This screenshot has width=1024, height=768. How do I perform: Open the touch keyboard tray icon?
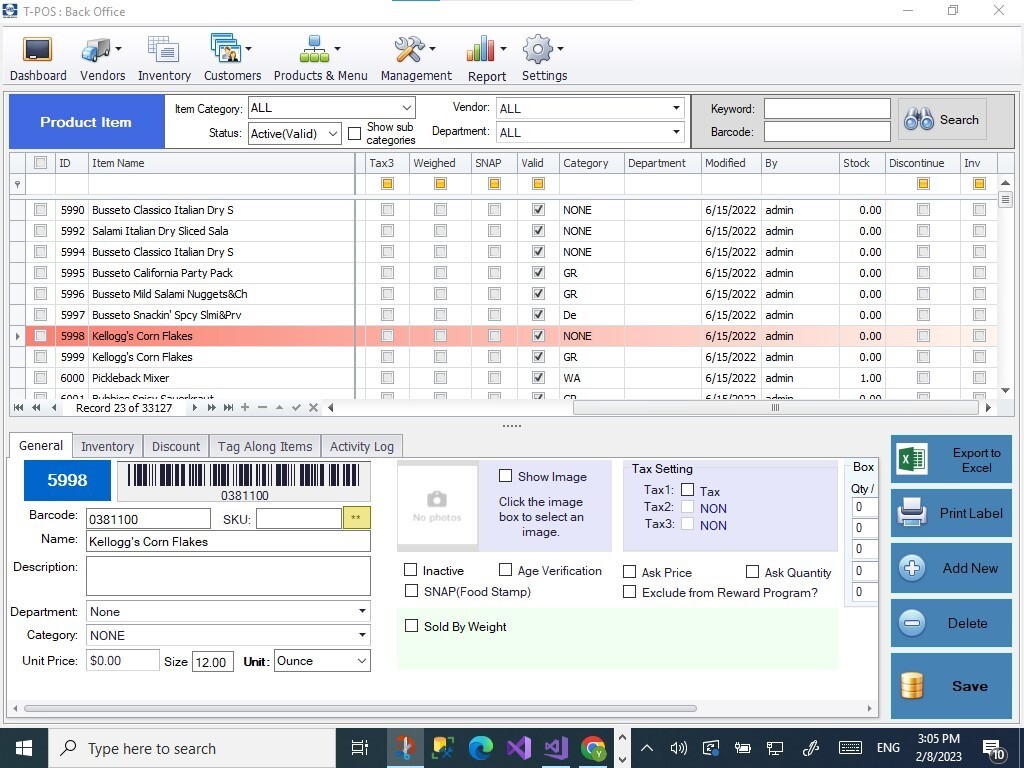[850, 748]
